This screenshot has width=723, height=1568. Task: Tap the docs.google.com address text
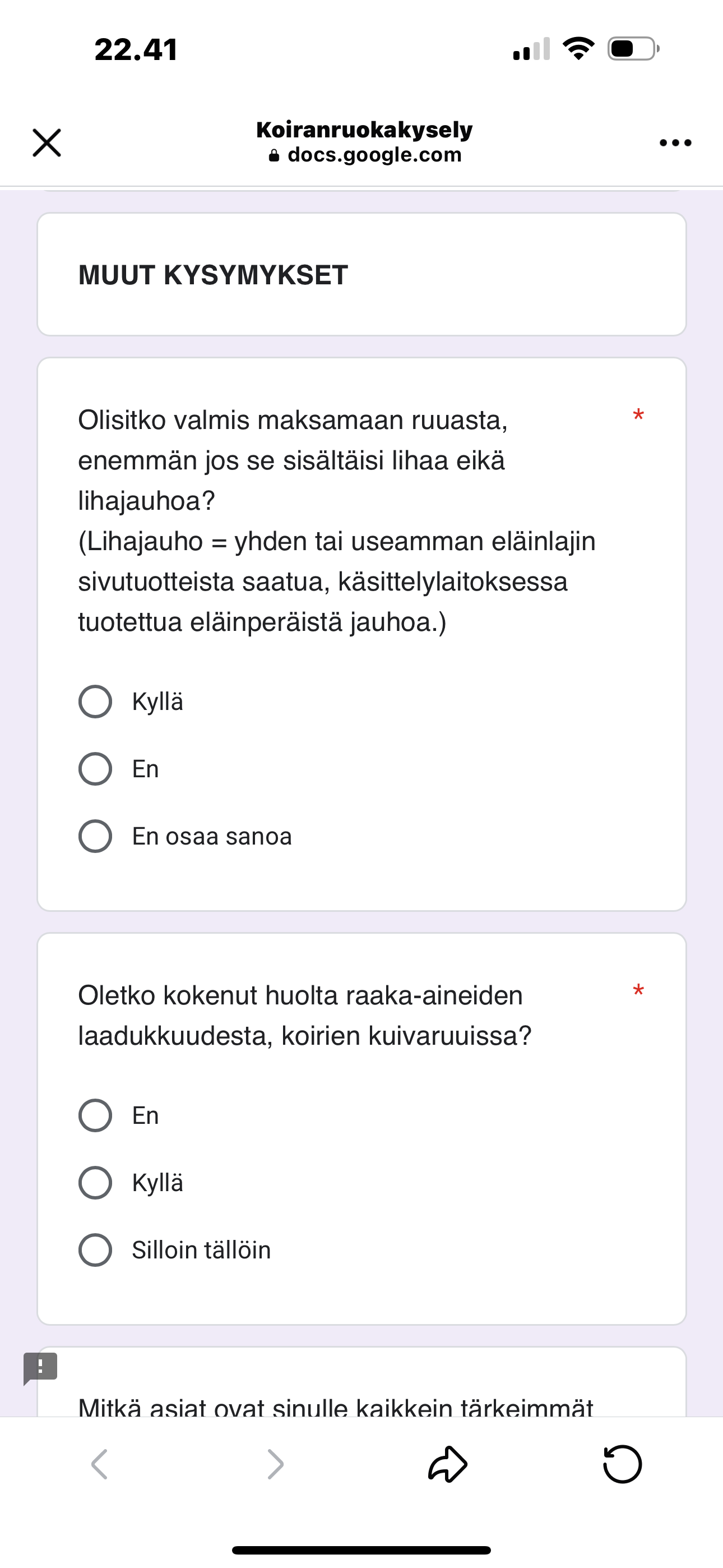click(374, 155)
